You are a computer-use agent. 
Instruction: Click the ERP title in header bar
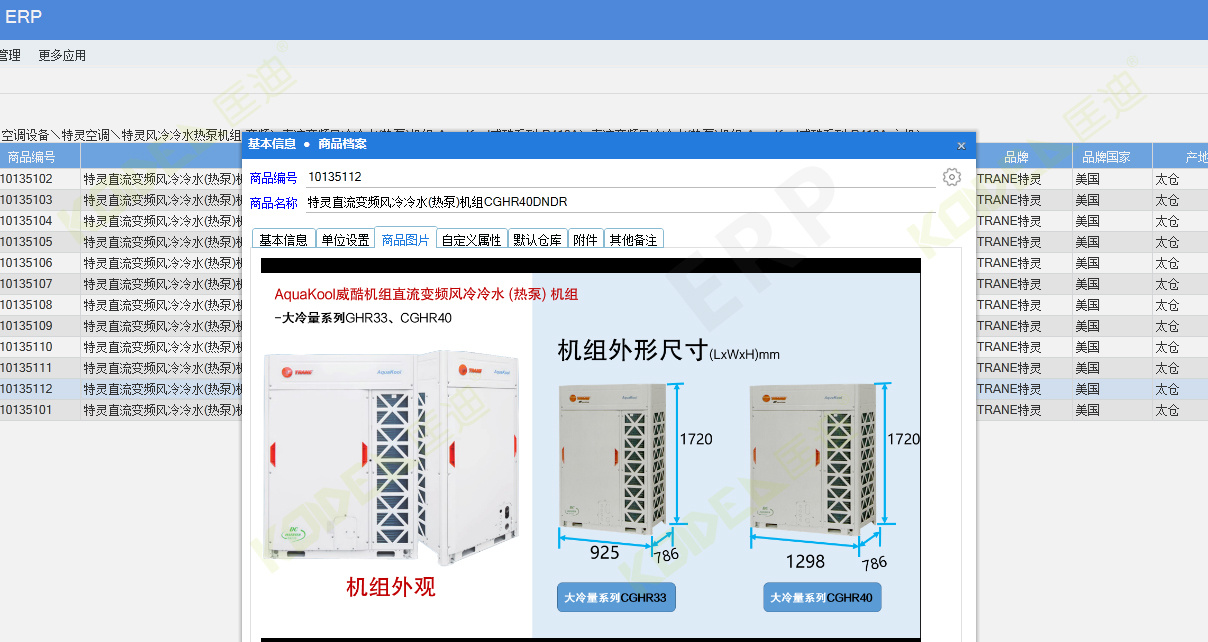coord(23,17)
